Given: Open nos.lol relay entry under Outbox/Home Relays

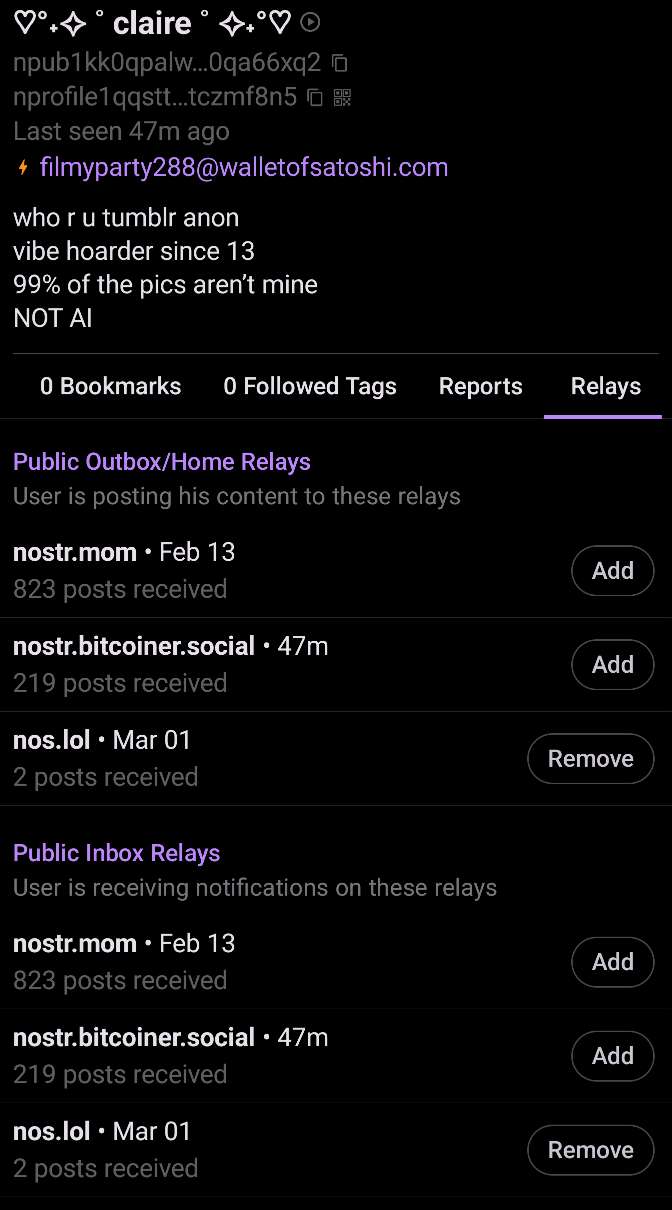Looking at the screenshot, I should tap(52, 740).
